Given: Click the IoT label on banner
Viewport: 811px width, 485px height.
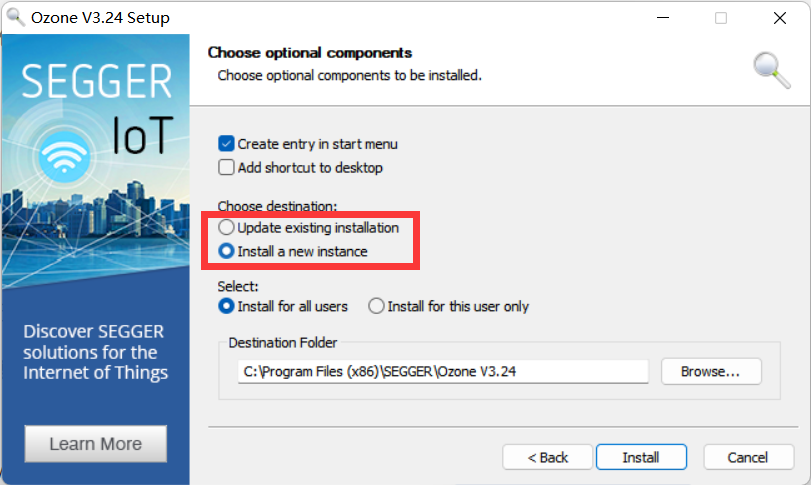Looking at the screenshot, I should click(x=142, y=135).
